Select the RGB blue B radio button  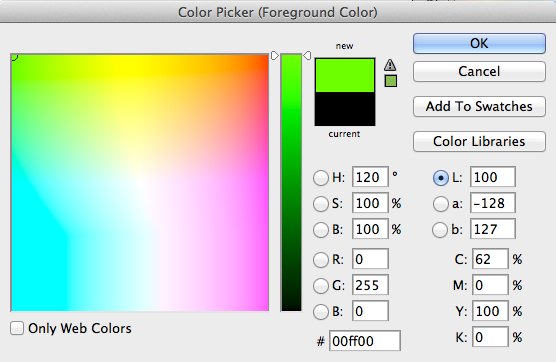coord(321,312)
